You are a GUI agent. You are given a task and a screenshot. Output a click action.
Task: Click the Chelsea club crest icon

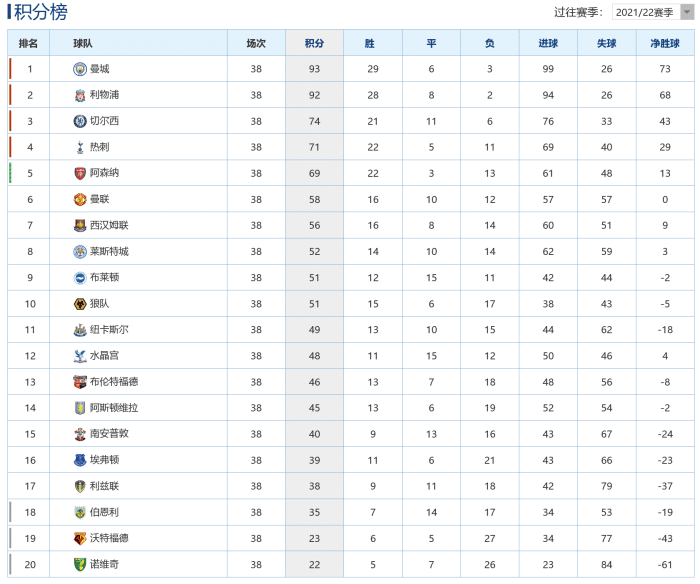(80, 121)
